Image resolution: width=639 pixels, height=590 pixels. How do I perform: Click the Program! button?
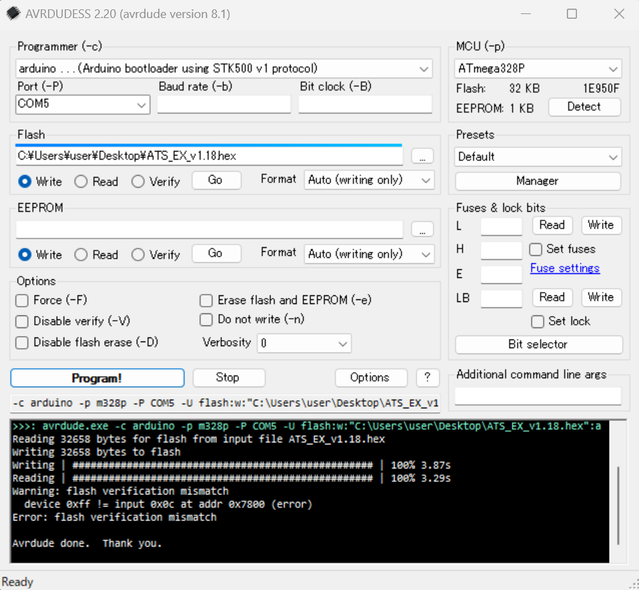[97, 378]
